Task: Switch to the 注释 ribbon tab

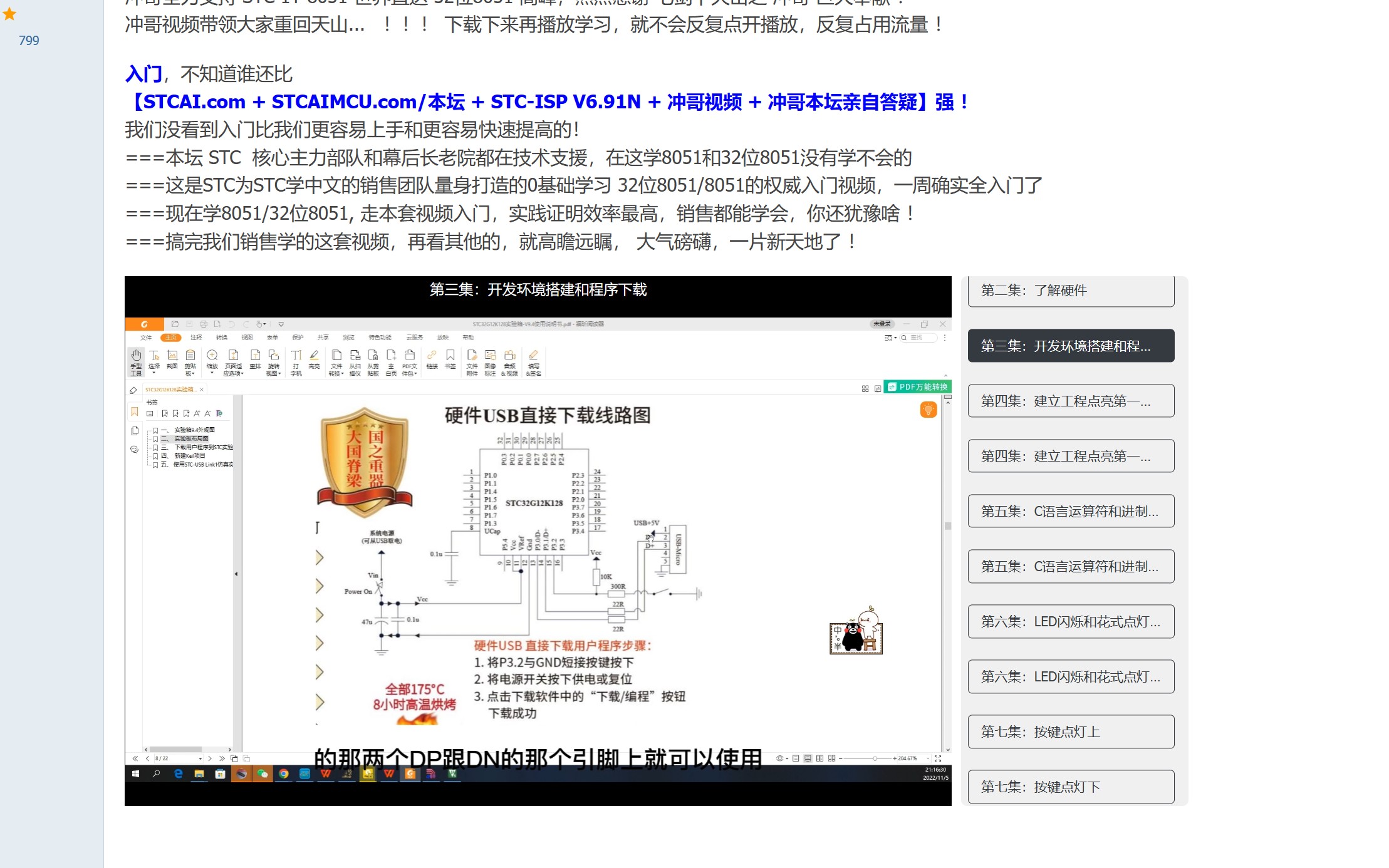Action: tap(196, 338)
